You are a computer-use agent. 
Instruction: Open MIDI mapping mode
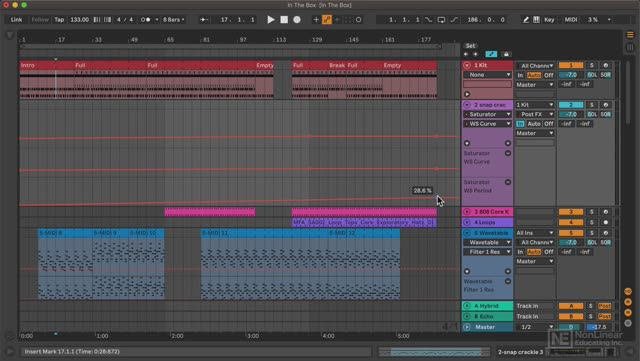pyautogui.click(x=571, y=20)
